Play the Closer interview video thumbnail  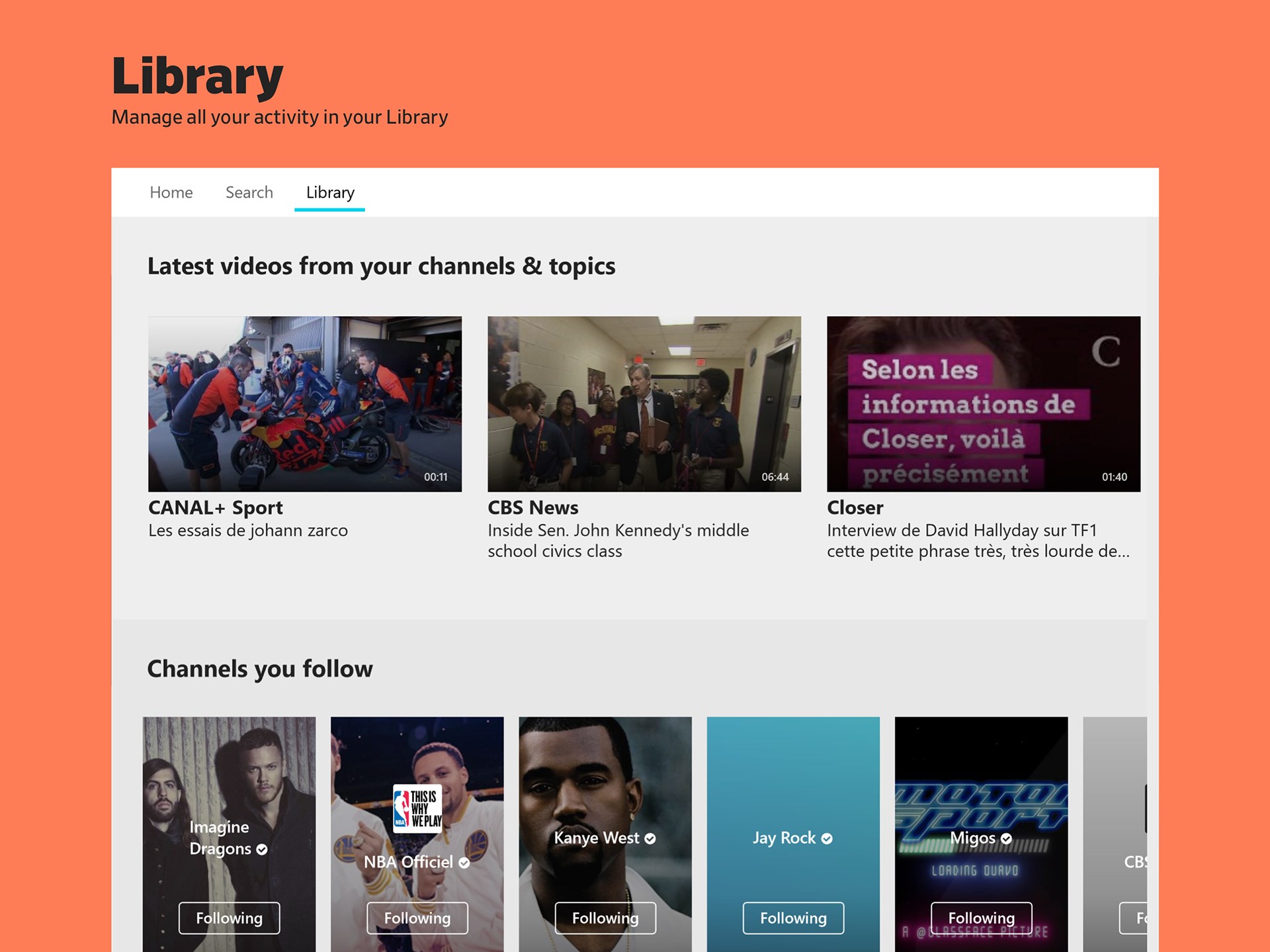984,404
